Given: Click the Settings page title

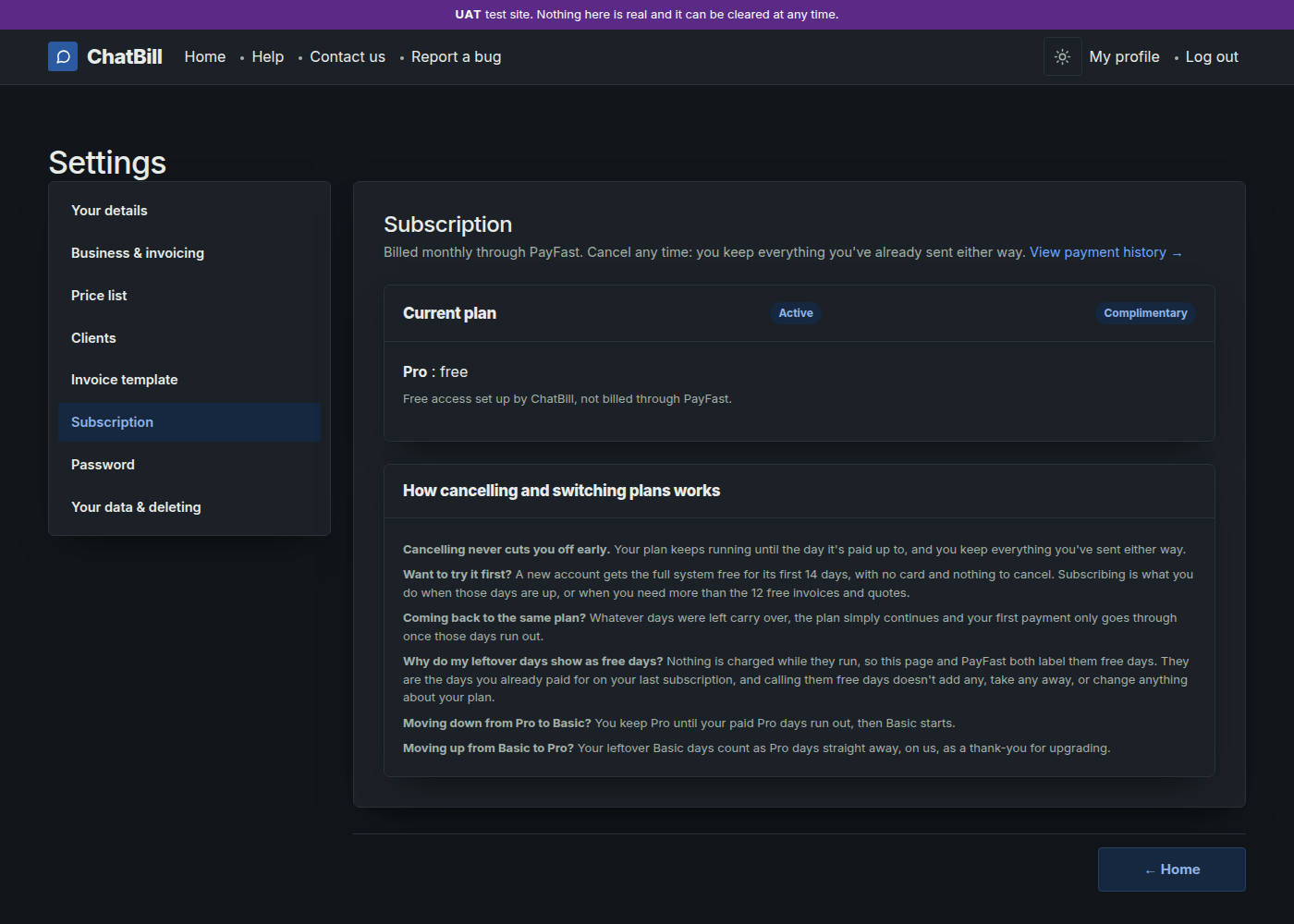Looking at the screenshot, I should click(107, 163).
